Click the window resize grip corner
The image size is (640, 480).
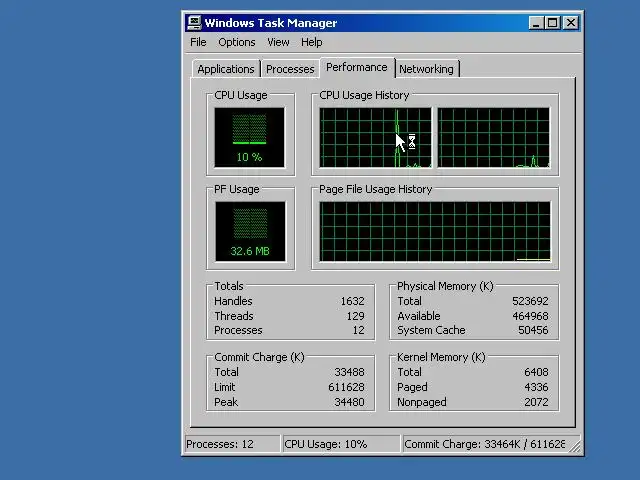[x=575, y=446]
